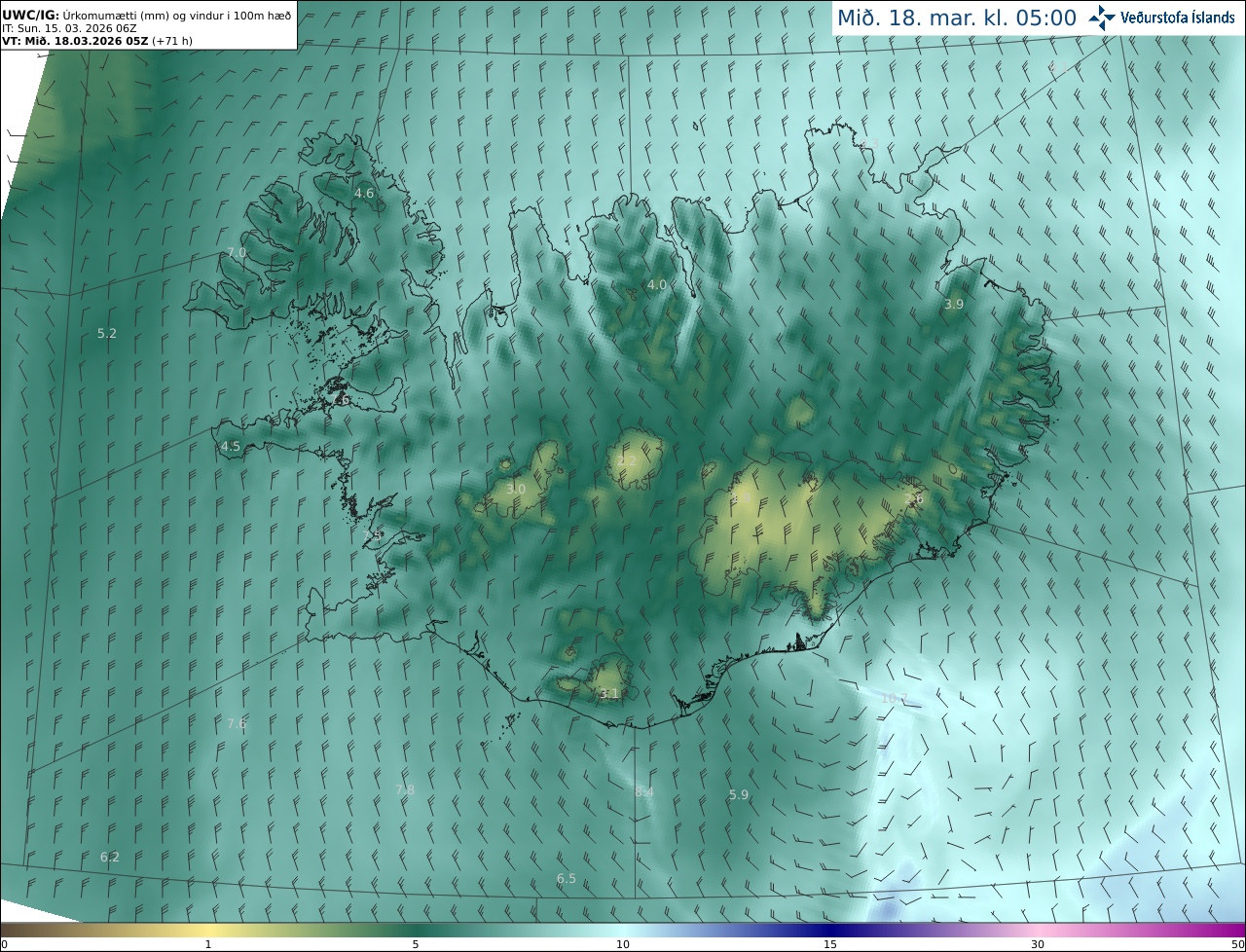Click the 8.4 value south of Iceland

(x=644, y=791)
